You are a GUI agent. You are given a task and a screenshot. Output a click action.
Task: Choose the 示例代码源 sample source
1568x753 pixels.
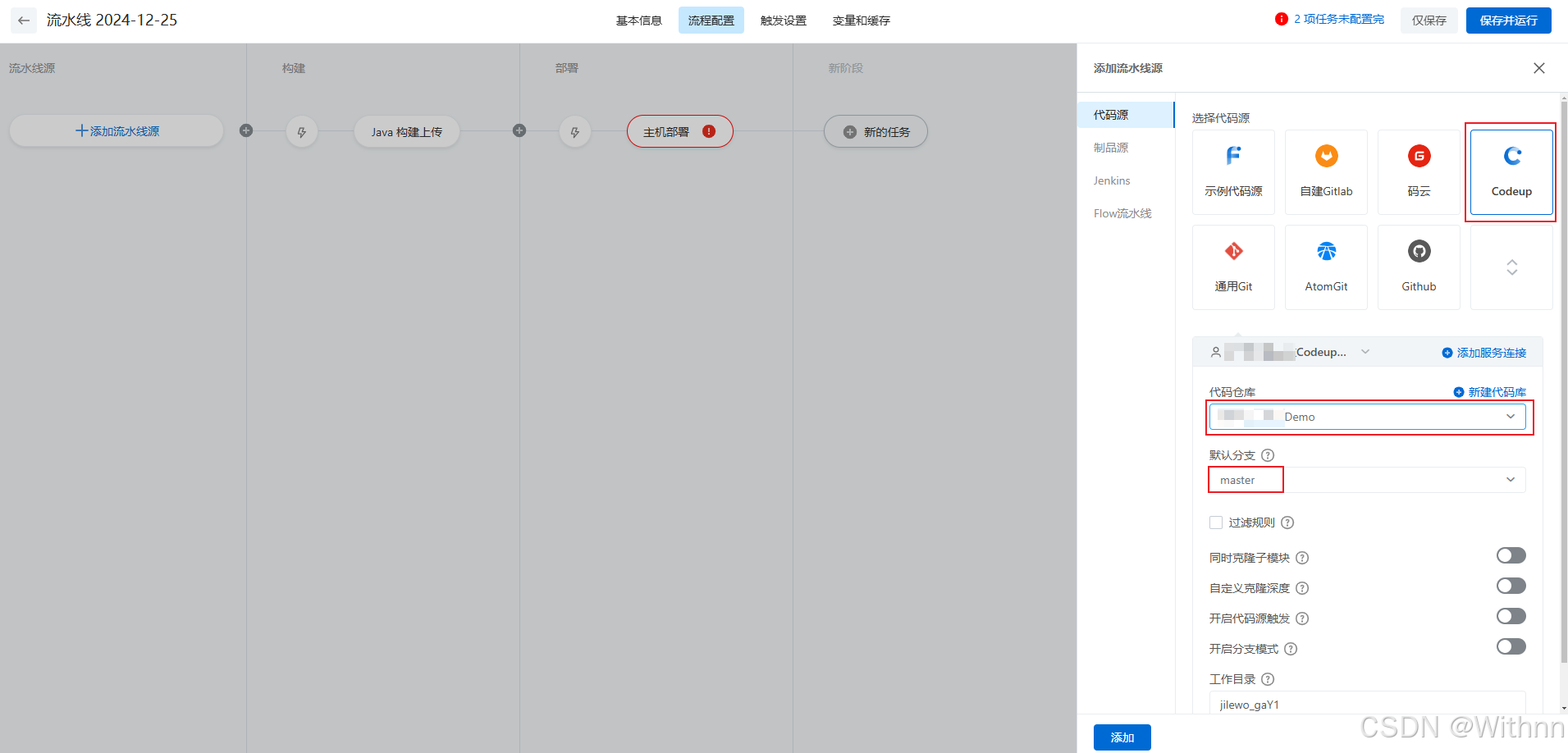click(x=1233, y=170)
